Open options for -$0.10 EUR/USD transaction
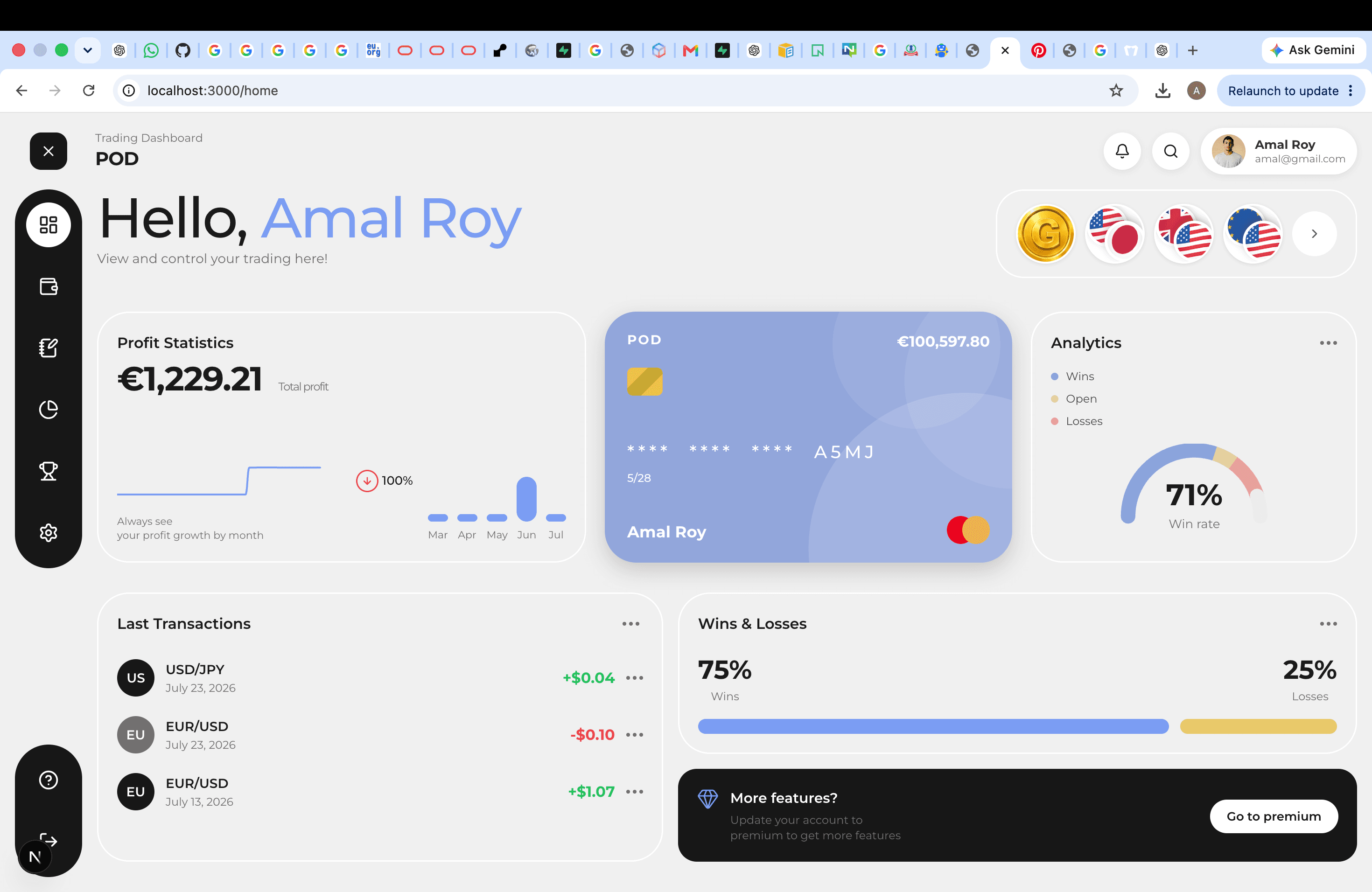Viewport: 1372px width, 892px height. [635, 735]
